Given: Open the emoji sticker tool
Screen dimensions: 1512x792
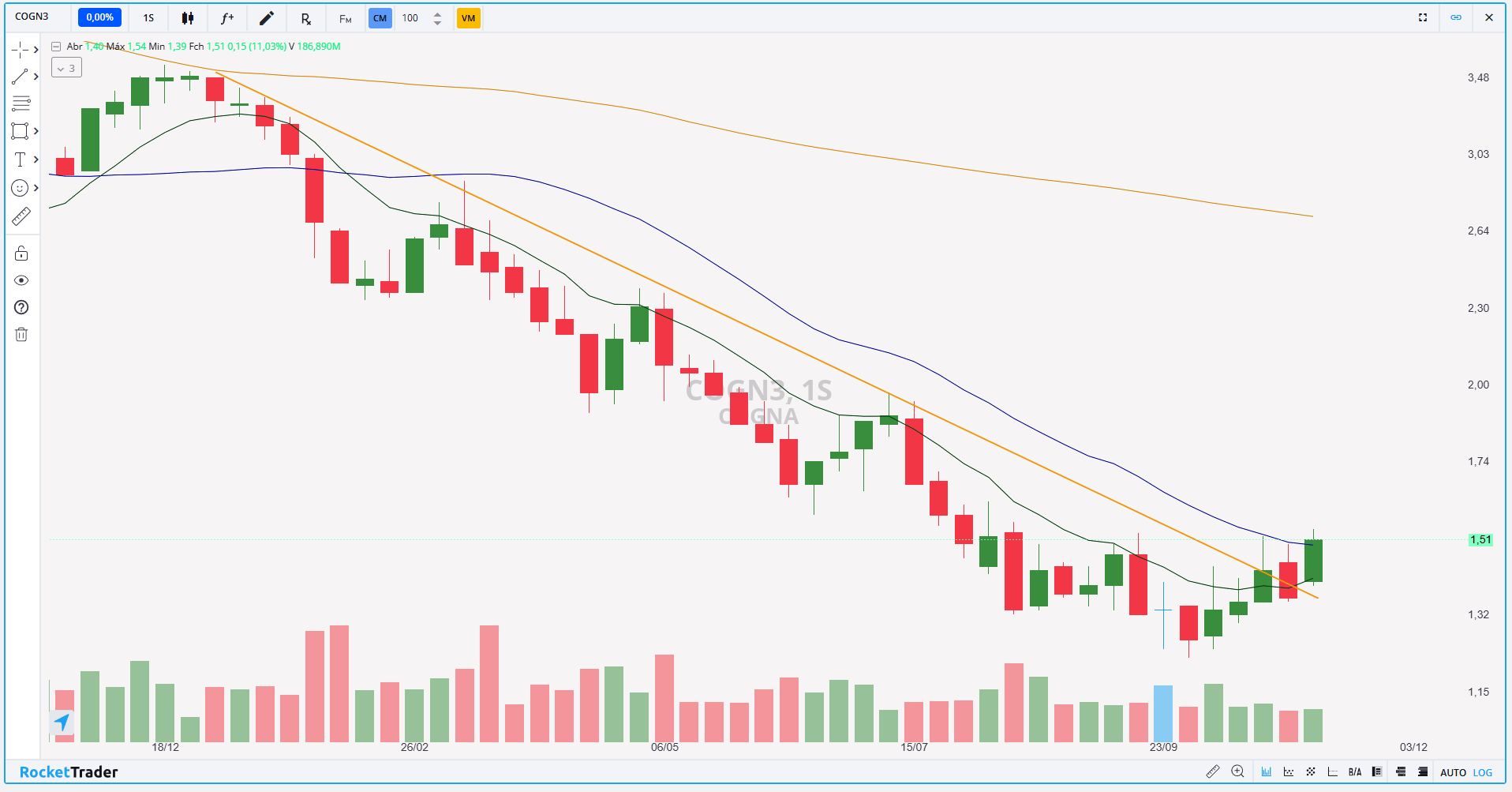Looking at the screenshot, I should (20, 188).
